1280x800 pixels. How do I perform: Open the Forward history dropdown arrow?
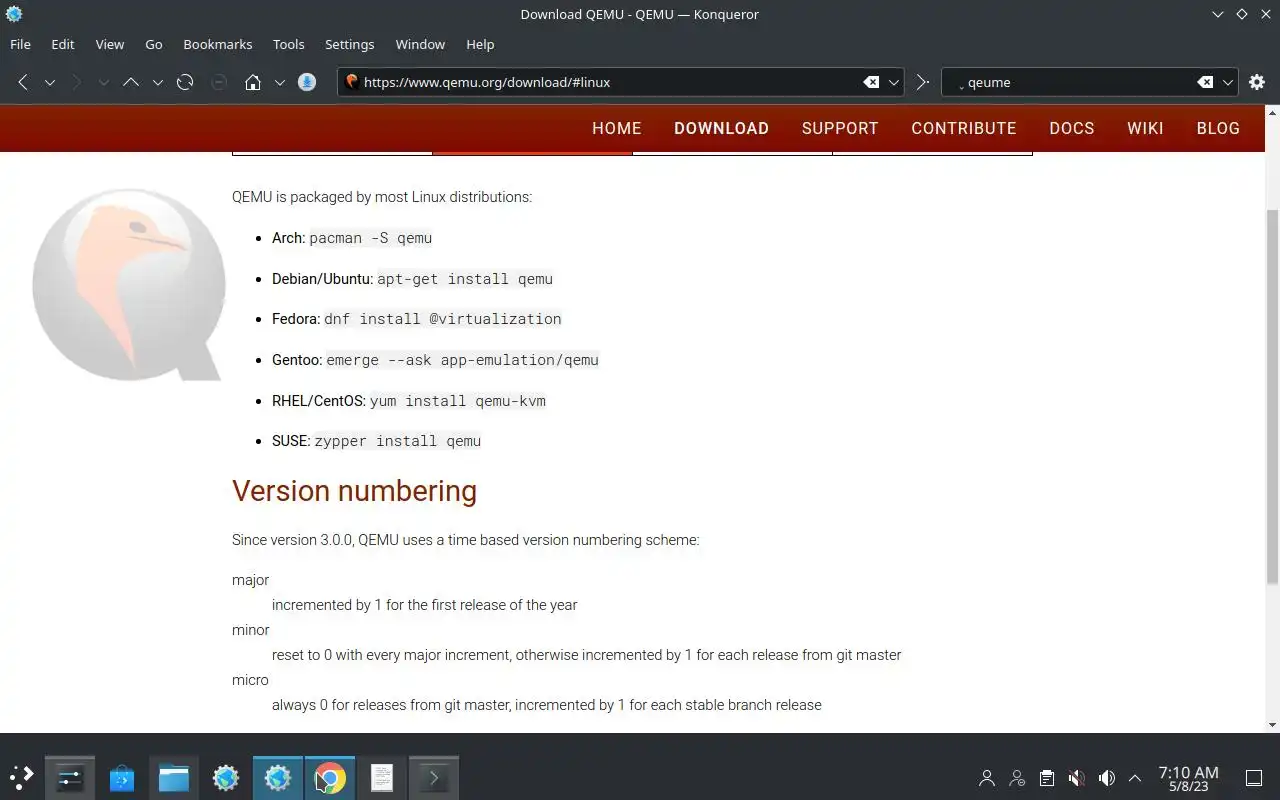pyautogui.click(x=103, y=82)
